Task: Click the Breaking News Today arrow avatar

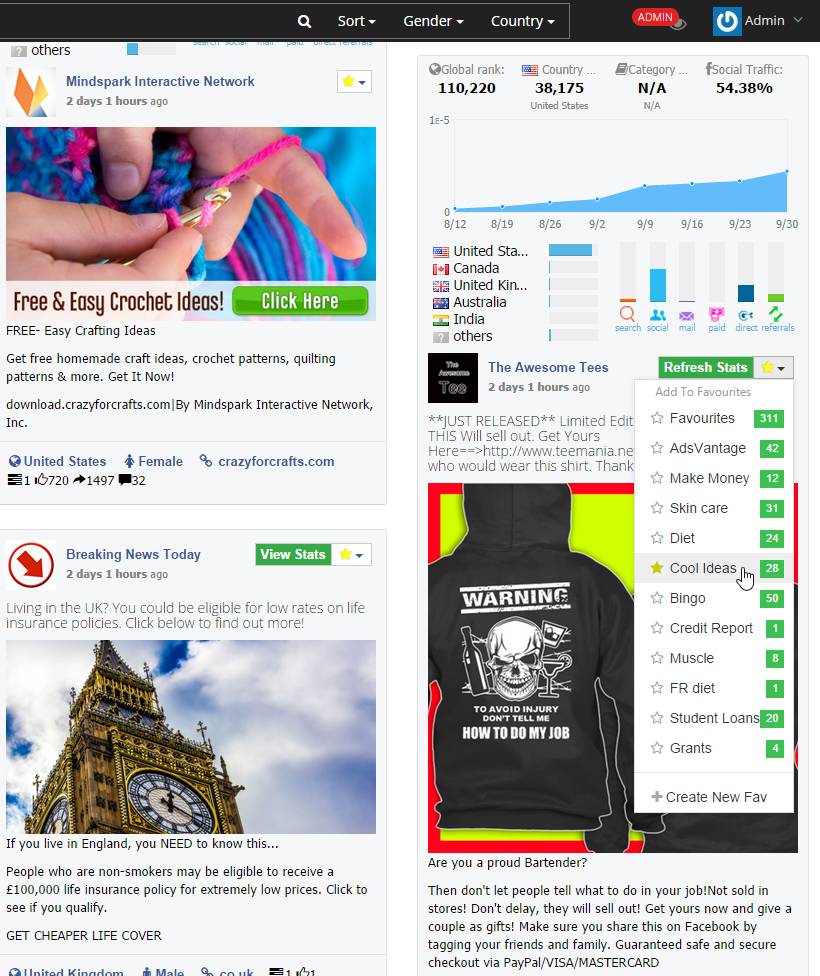Action: point(31,565)
